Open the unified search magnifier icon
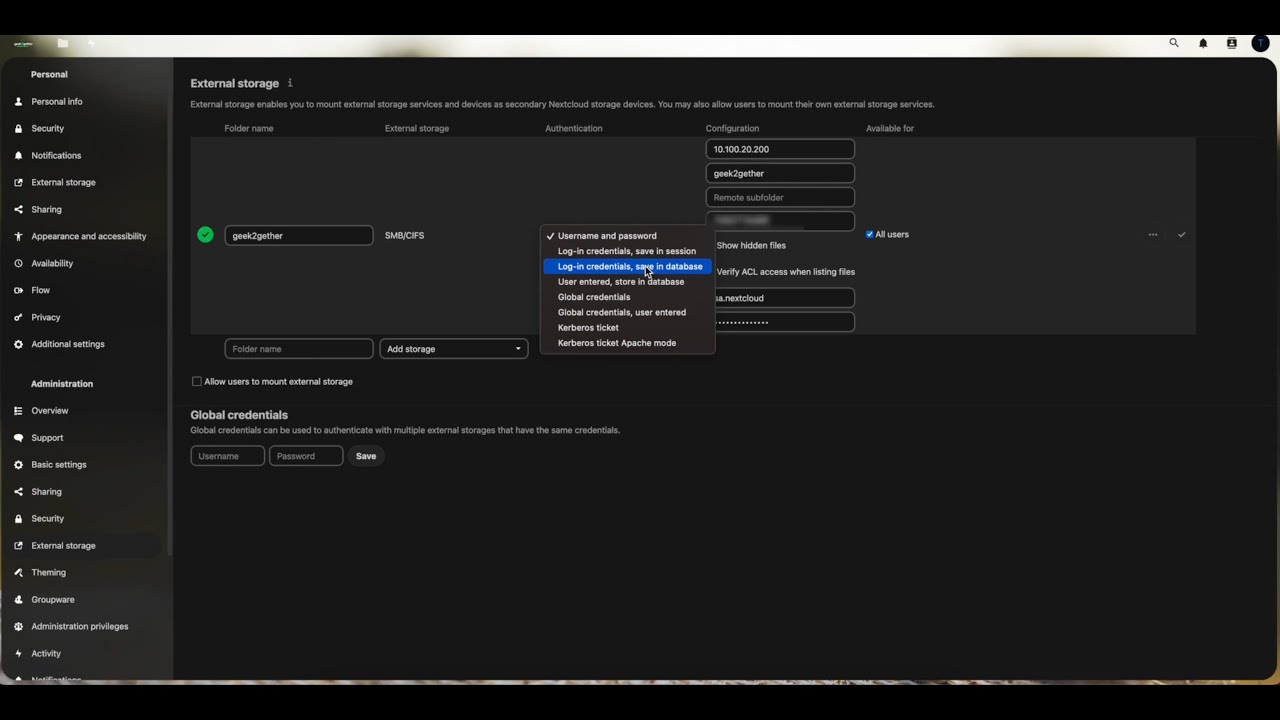 click(x=1174, y=43)
